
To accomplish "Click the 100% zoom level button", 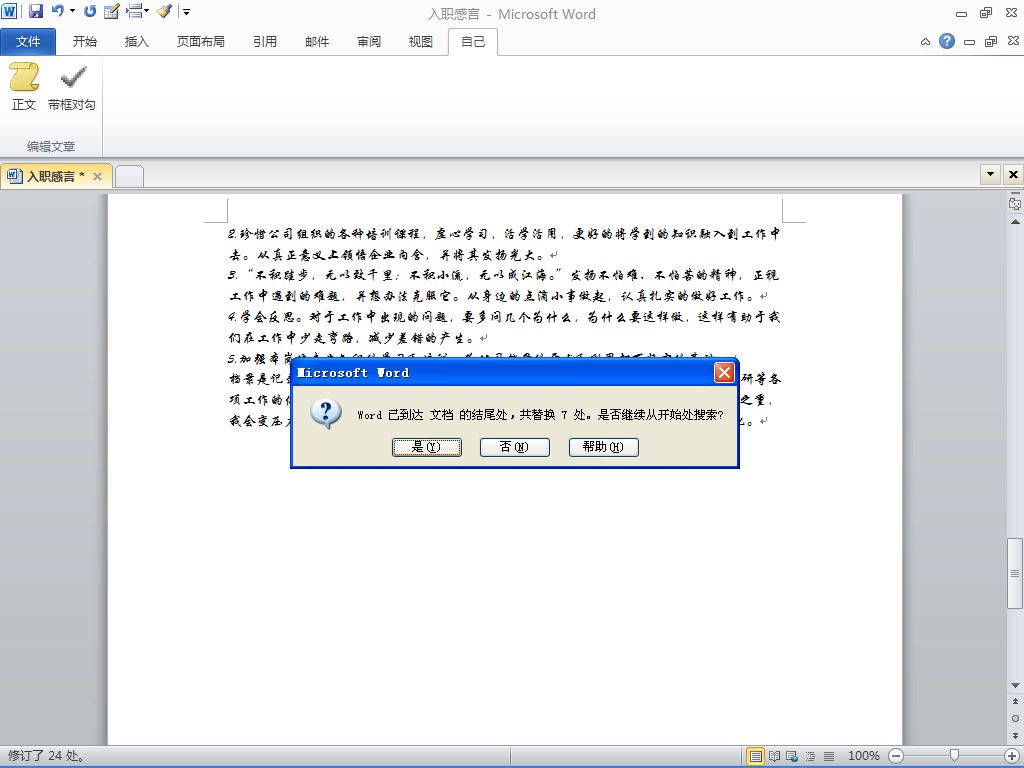I will click(x=863, y=756).
